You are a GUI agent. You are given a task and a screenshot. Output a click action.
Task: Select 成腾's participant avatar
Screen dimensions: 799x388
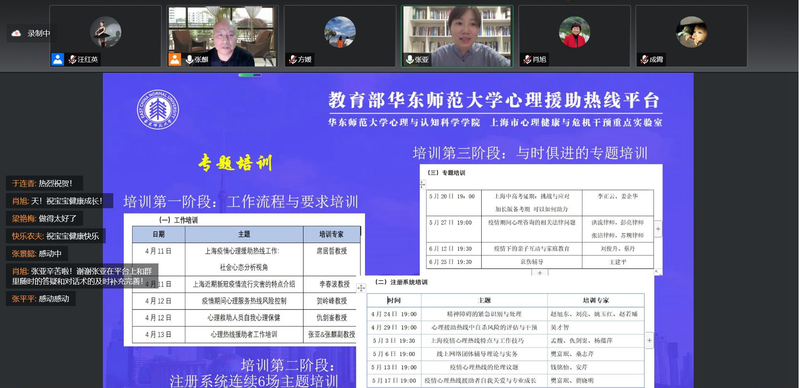pyautogui.click(x=691, y=32)
